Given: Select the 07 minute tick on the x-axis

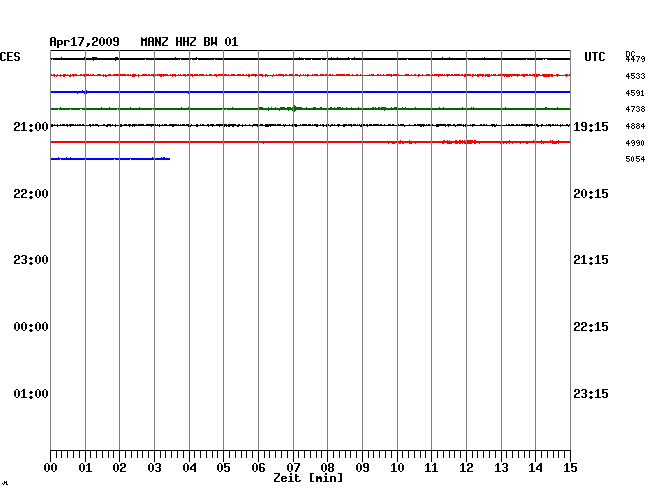Looking at the screenshot, I should point(293,467).
